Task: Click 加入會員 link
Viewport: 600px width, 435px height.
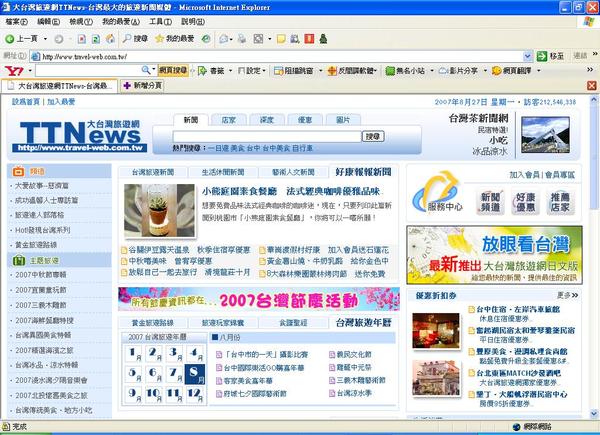Action: [524, 175]
